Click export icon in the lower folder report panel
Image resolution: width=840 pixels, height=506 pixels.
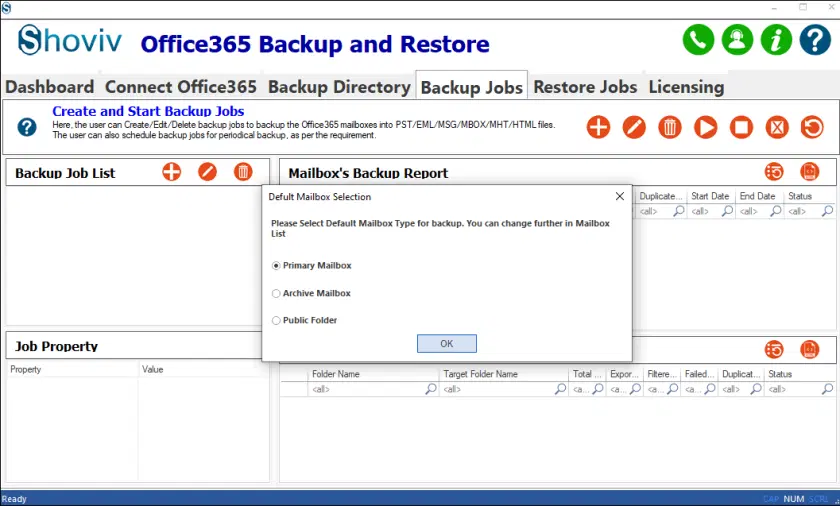tap(809, 350)
